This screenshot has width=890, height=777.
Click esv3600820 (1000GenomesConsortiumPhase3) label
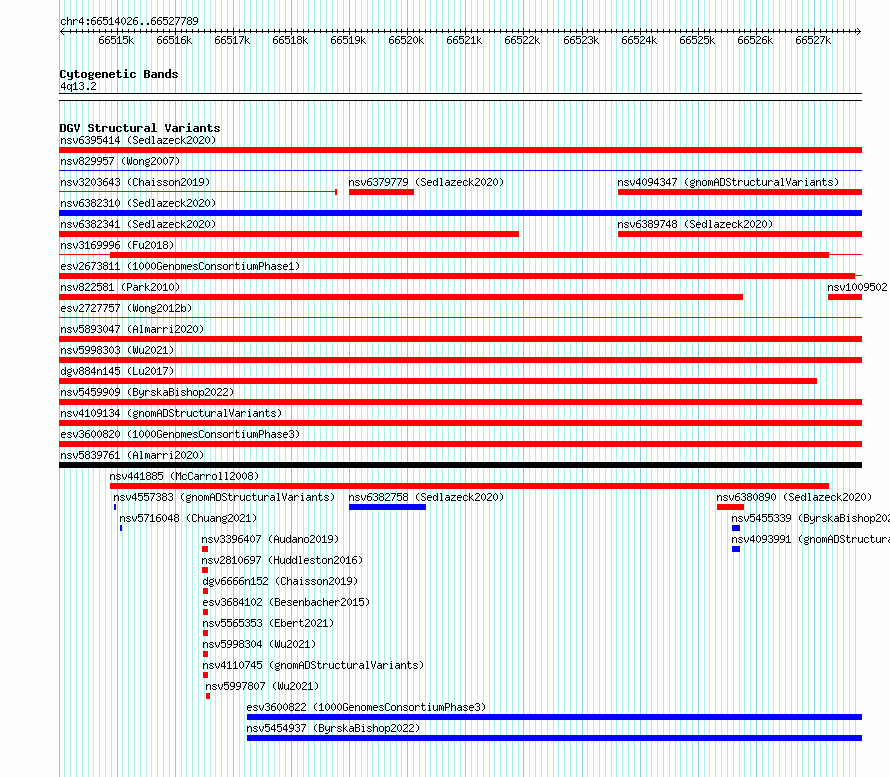point(180,434)
